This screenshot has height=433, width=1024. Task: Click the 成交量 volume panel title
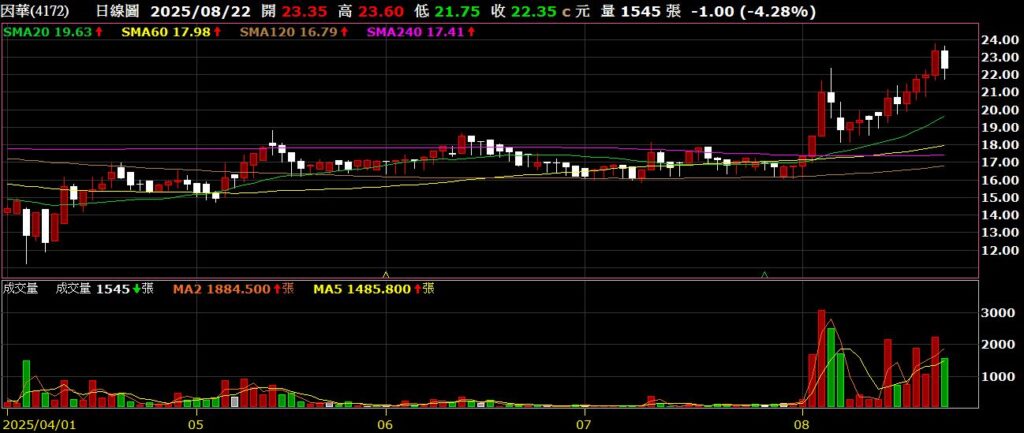click(x=20, y=289)
